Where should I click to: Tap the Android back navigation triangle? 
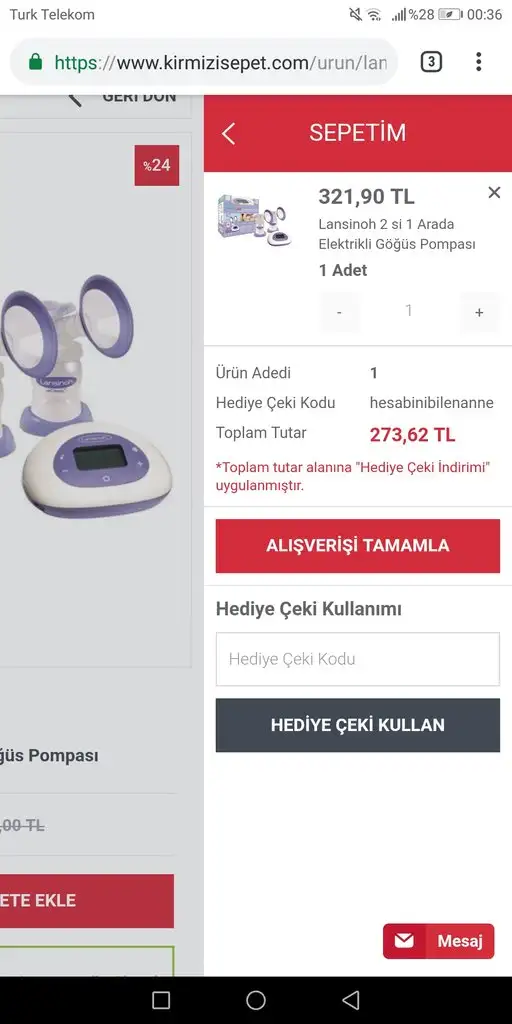coord(351,1000)
